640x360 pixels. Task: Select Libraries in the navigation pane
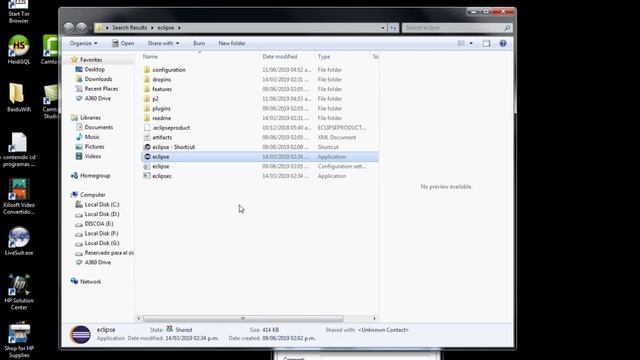90,118
